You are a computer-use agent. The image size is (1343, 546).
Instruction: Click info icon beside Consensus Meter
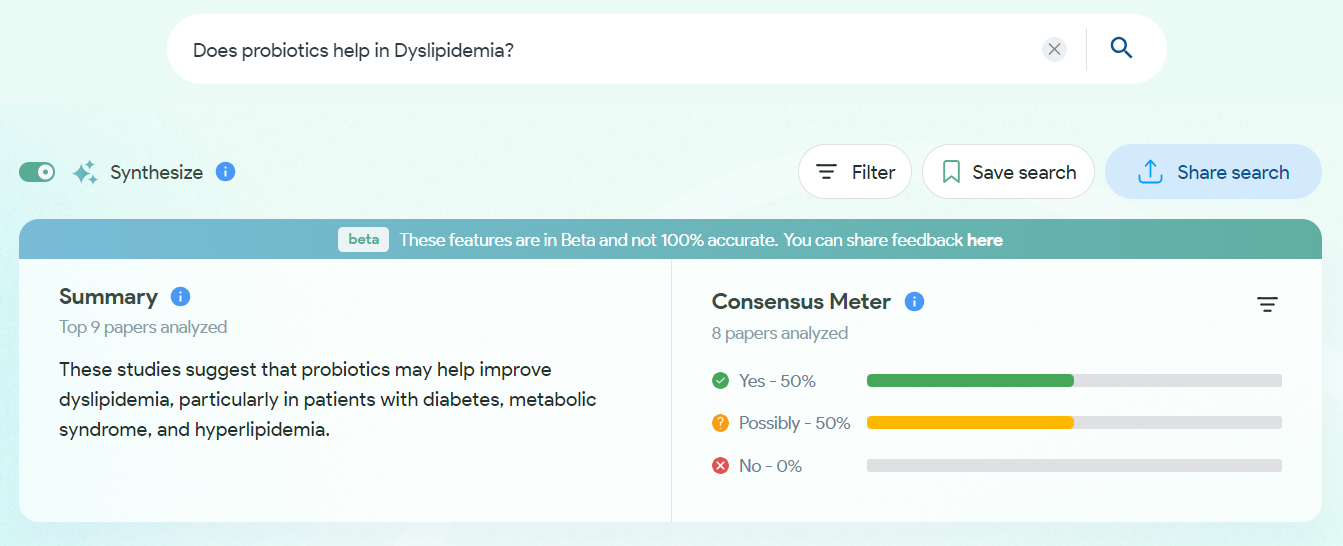click(914, 301)
